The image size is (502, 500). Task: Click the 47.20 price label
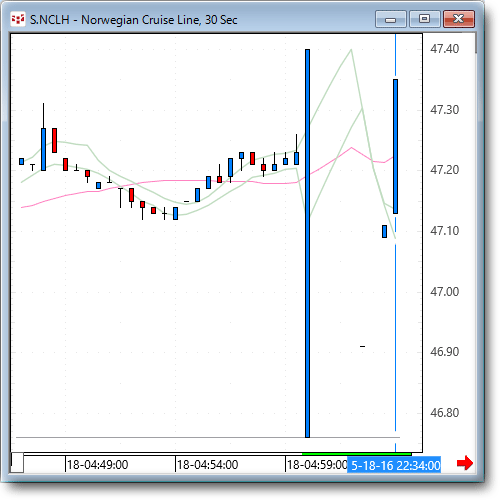click(x=444, y=170)
